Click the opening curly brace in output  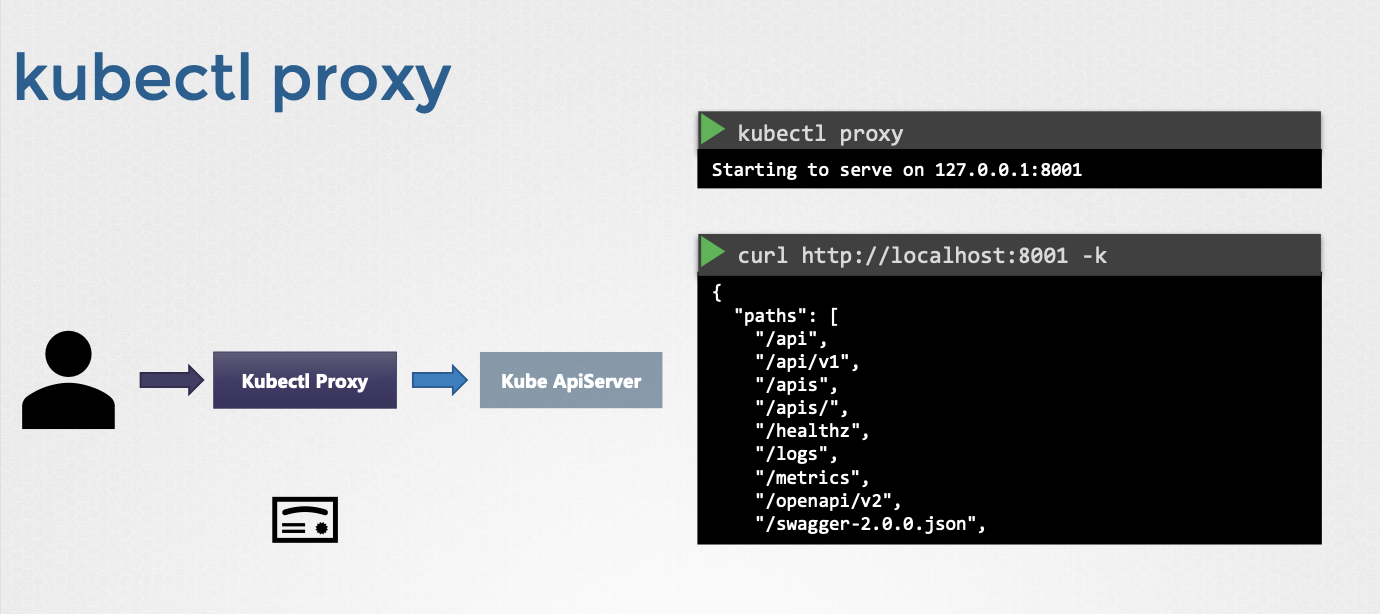click(x=717, y=293)
